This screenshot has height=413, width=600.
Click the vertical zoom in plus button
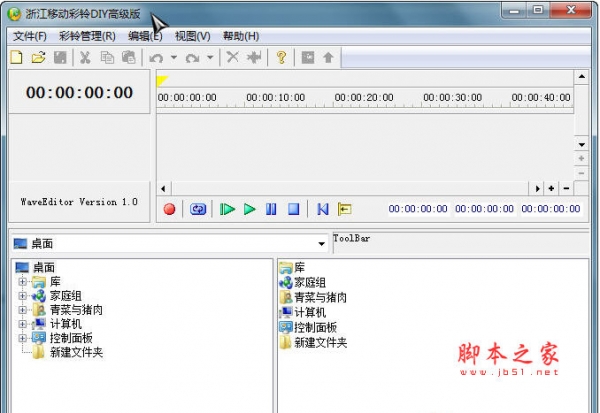(581, 158)
